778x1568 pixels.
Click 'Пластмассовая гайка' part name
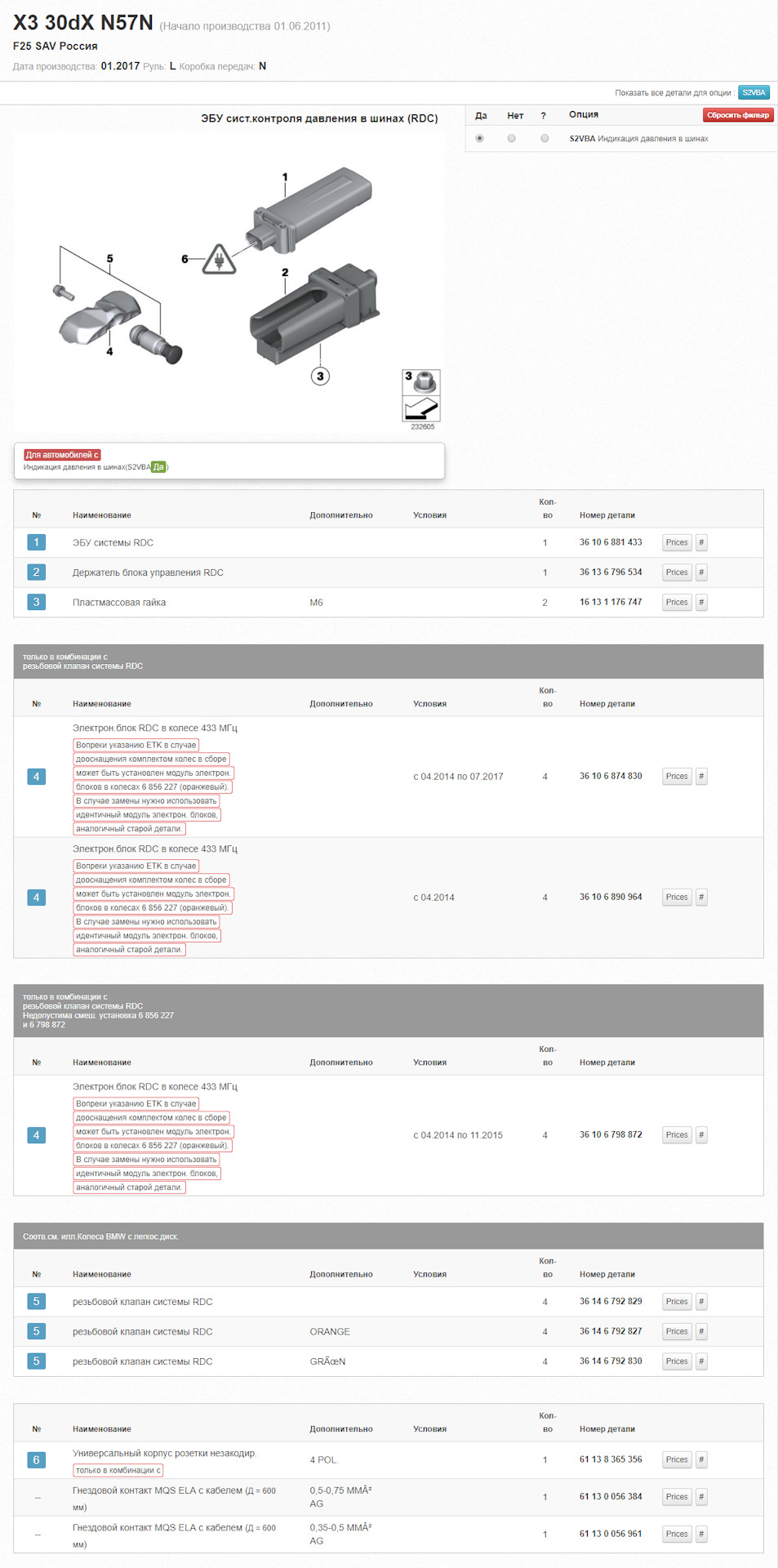tap(119, 603)
